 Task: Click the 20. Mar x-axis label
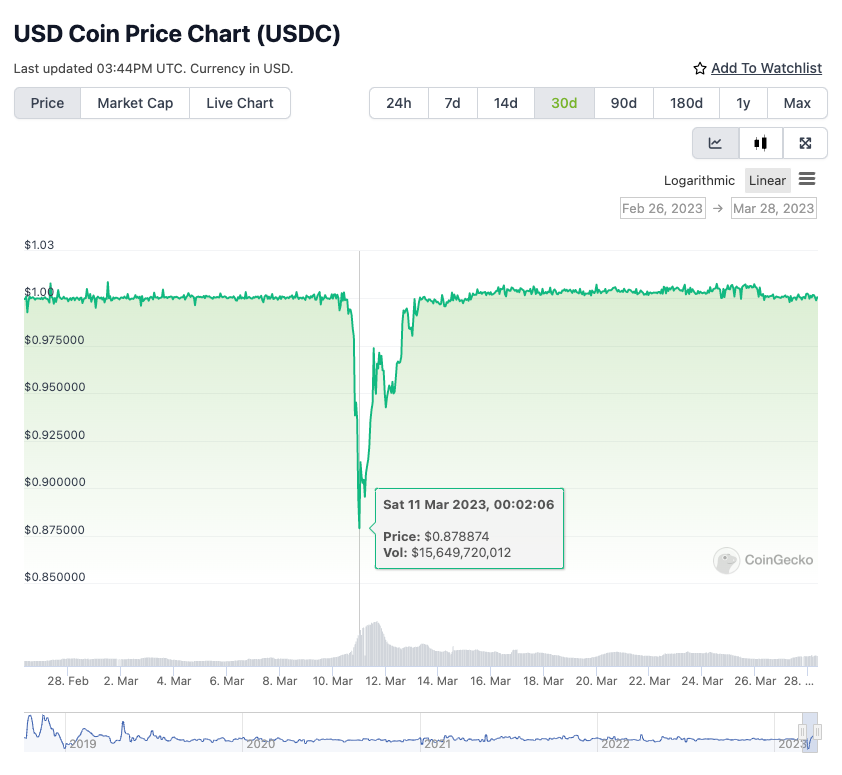597,681
